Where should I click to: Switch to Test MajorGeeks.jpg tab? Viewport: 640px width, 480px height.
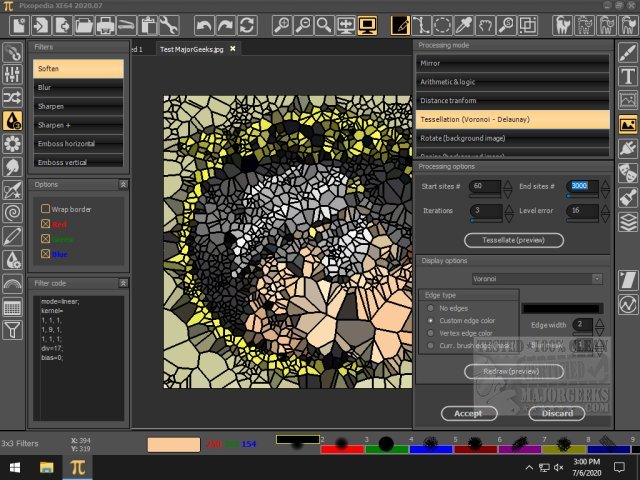tap(191, 48)
